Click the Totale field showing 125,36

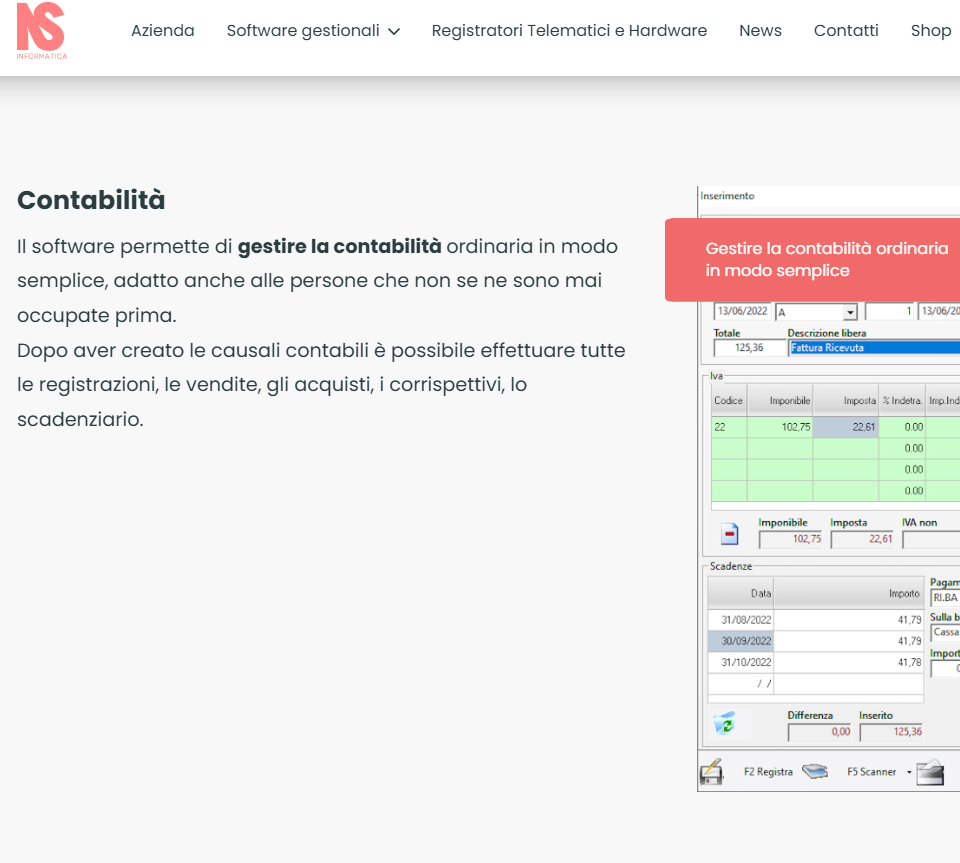point(750,348)
